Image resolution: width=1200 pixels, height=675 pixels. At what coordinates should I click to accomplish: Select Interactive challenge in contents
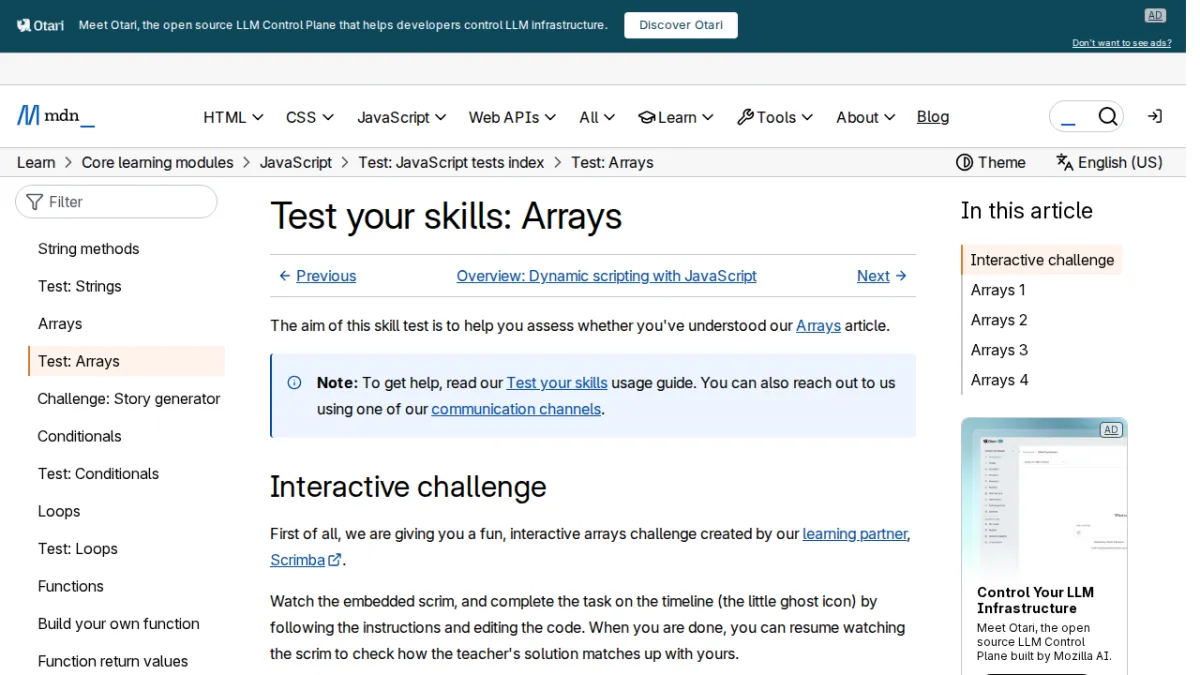(1042, 260)
